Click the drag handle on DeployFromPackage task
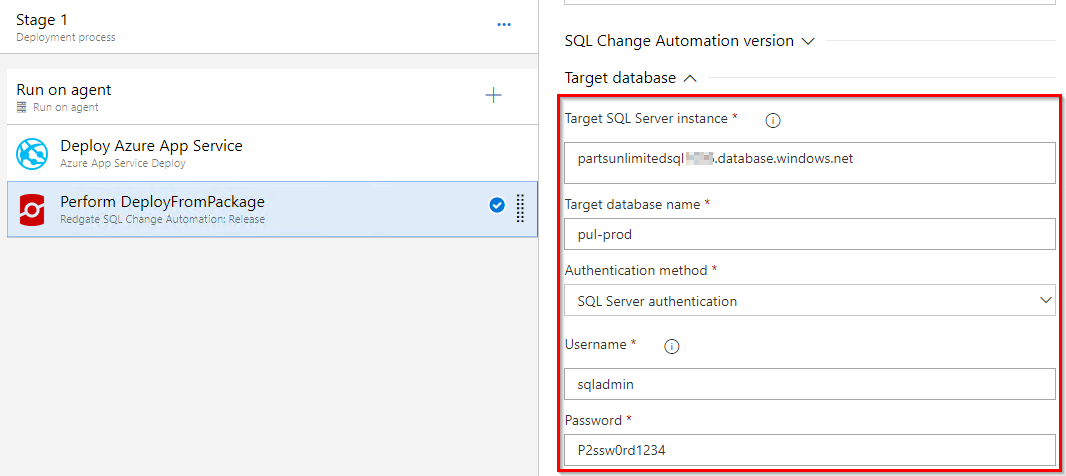 [x=520, y=208]
